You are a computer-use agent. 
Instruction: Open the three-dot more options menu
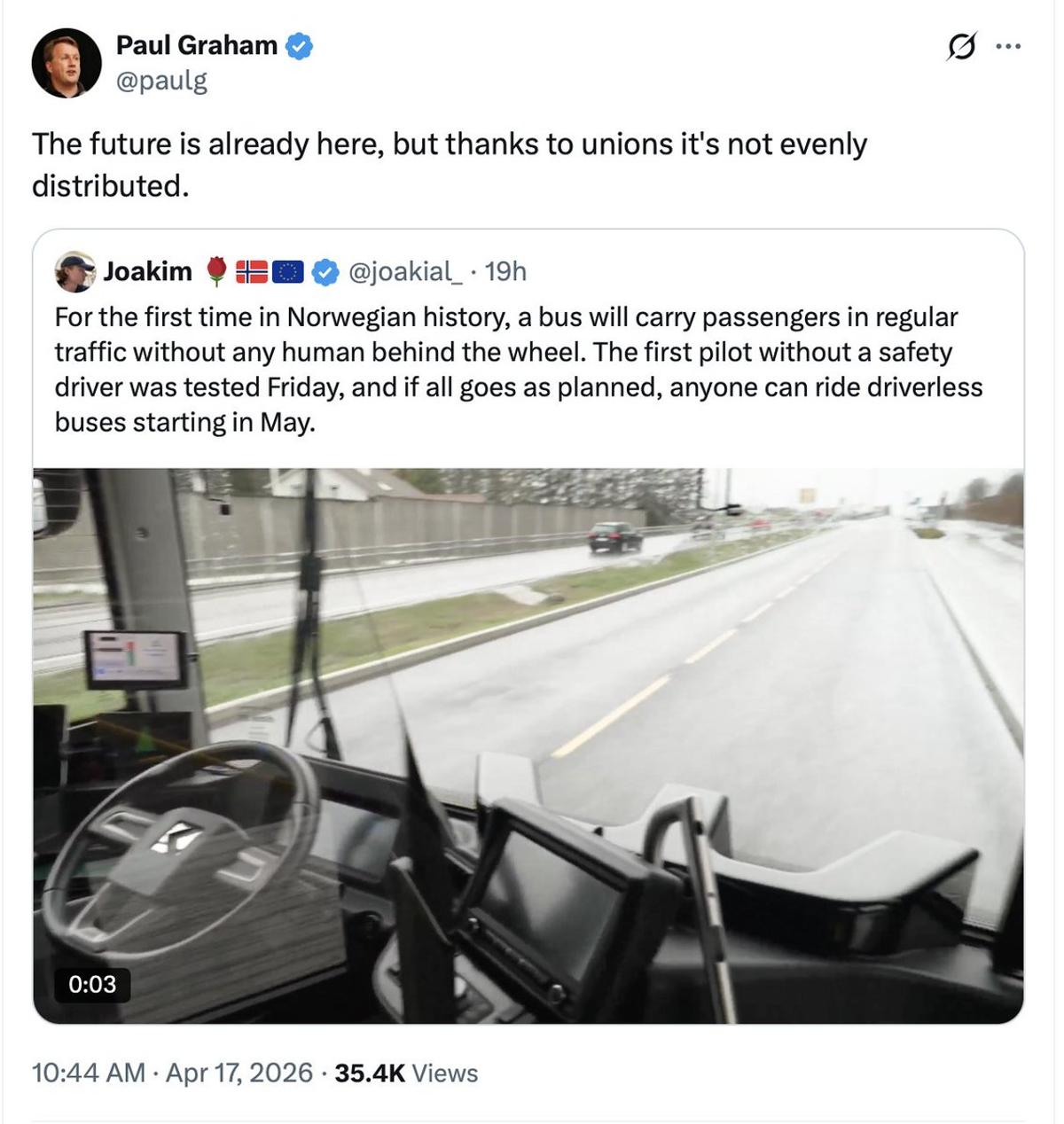point(1008,46)
